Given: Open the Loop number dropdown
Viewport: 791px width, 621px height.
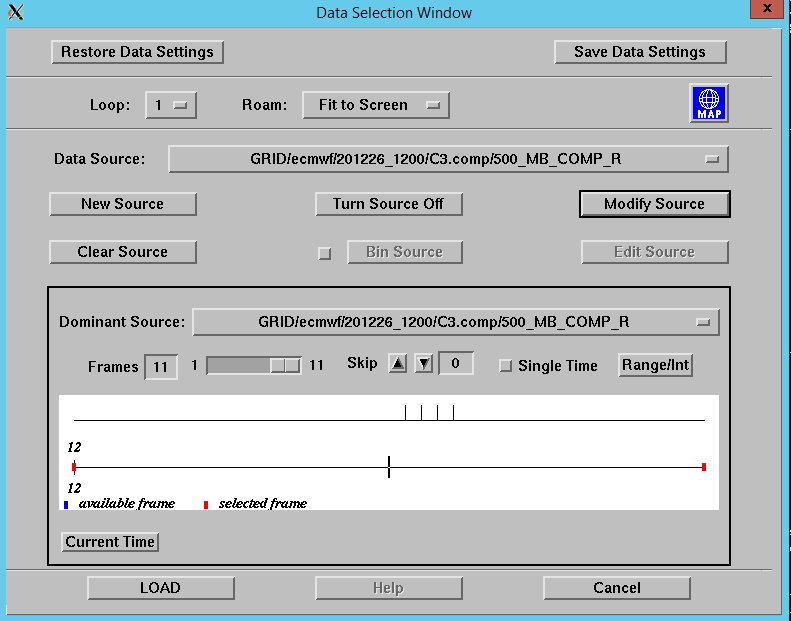Looking at the screenshot, I should click(x=170, y=105).
